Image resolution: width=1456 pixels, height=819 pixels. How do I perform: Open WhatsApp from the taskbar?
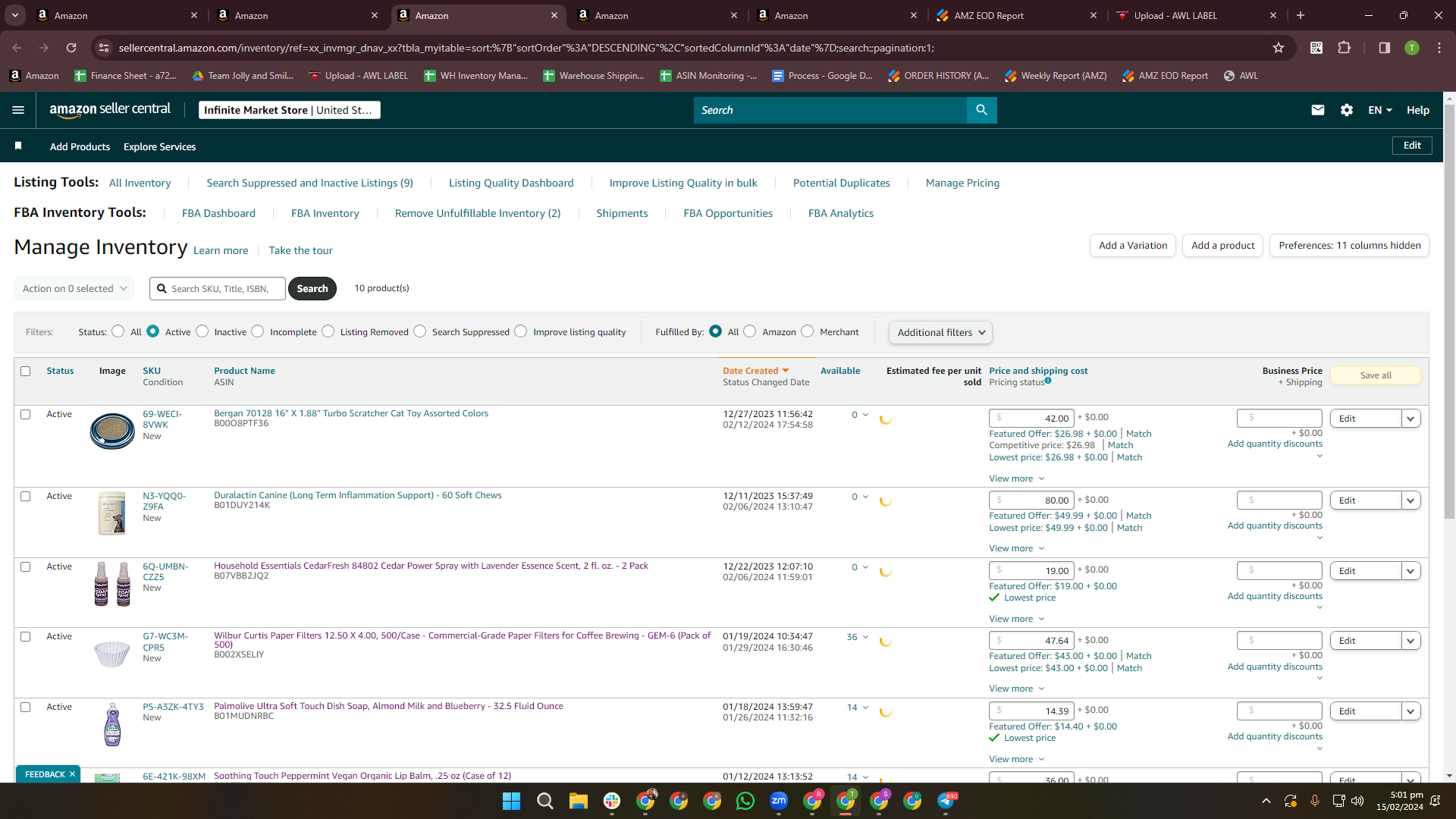click(745, 801)
